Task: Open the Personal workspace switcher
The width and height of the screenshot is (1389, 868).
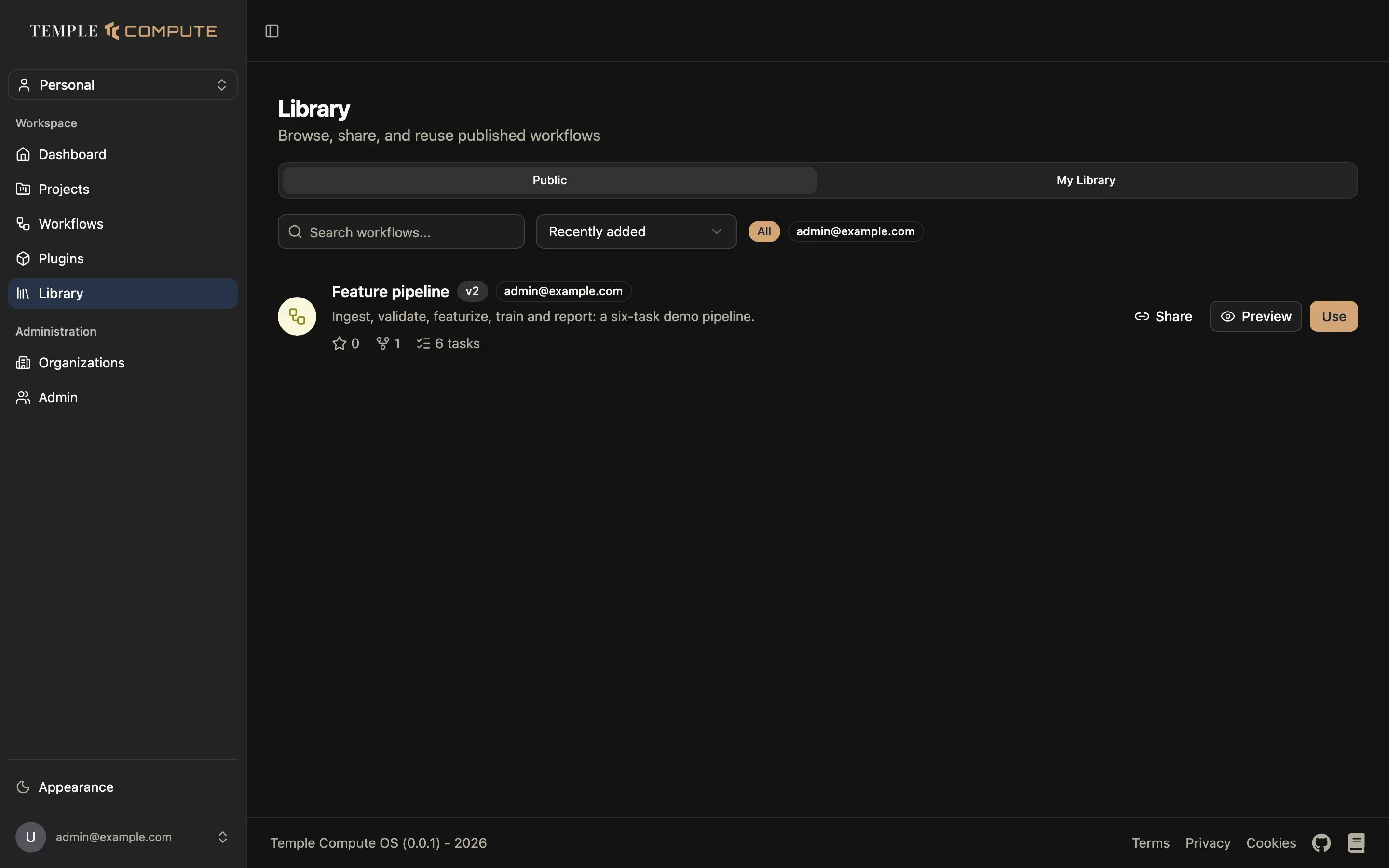Action: coord(123,85)
